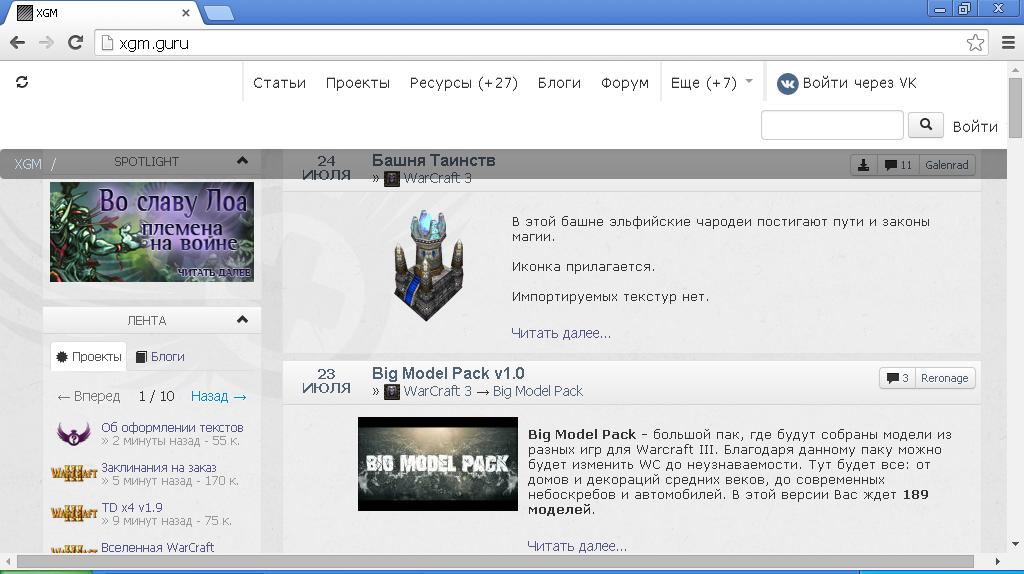
Task: Click WarCraft 3 icon under Башня Таинств
Action: tap(392, 178)
